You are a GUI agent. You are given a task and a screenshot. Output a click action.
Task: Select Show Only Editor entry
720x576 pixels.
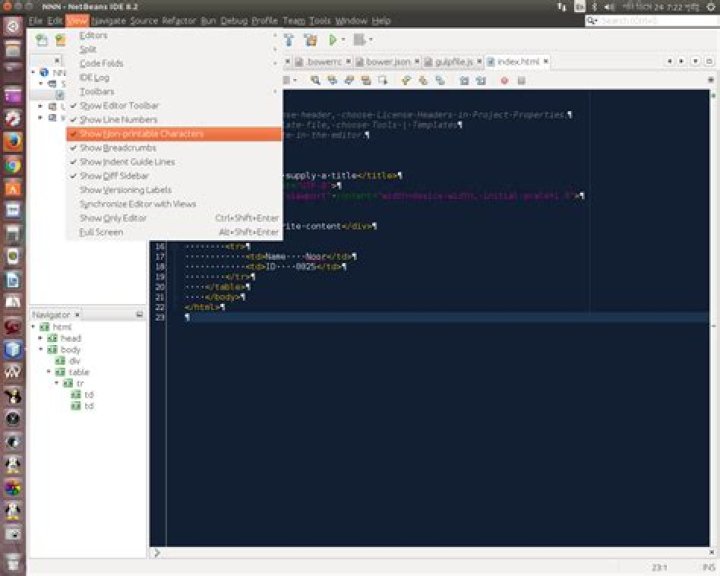tap(174, 218)
